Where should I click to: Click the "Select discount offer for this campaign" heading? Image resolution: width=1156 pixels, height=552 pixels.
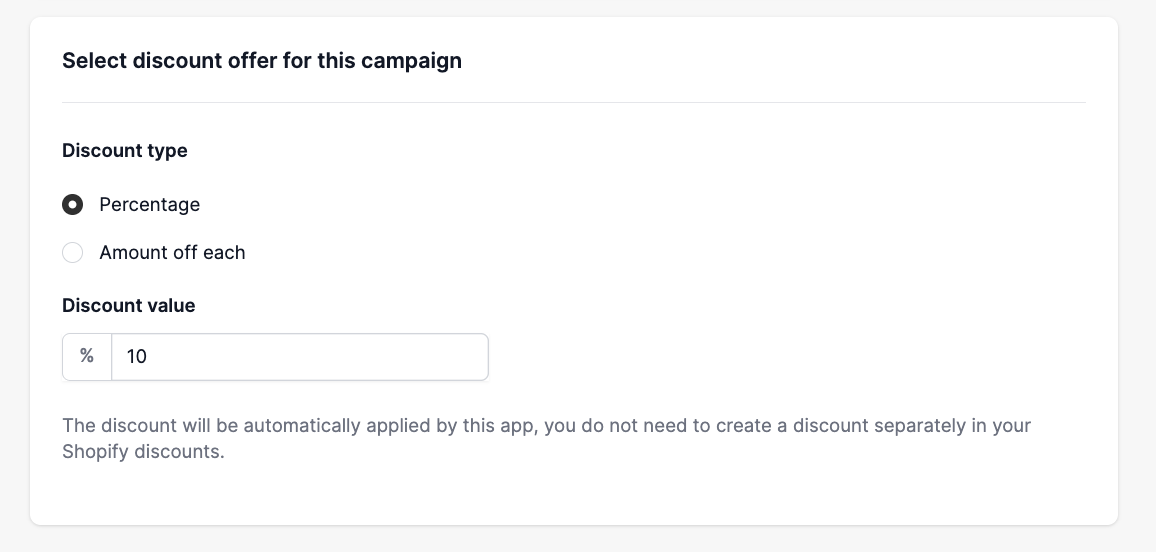point(262,61)
